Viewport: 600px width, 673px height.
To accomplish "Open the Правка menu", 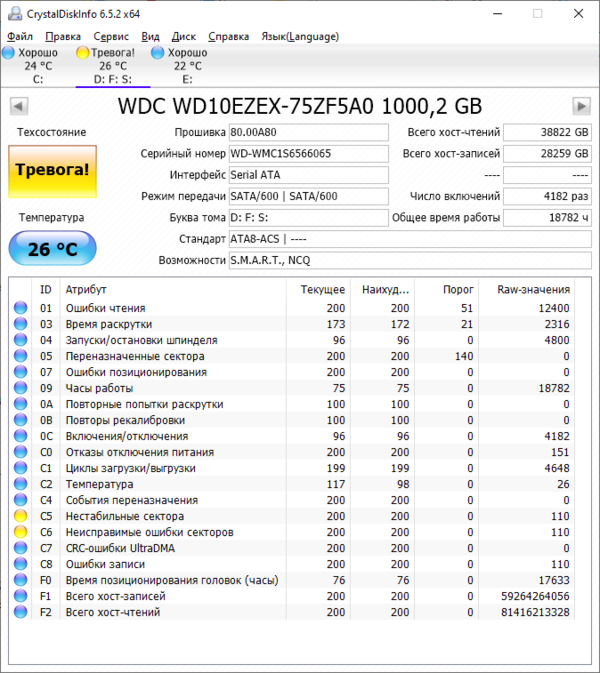I will (63, 37).
